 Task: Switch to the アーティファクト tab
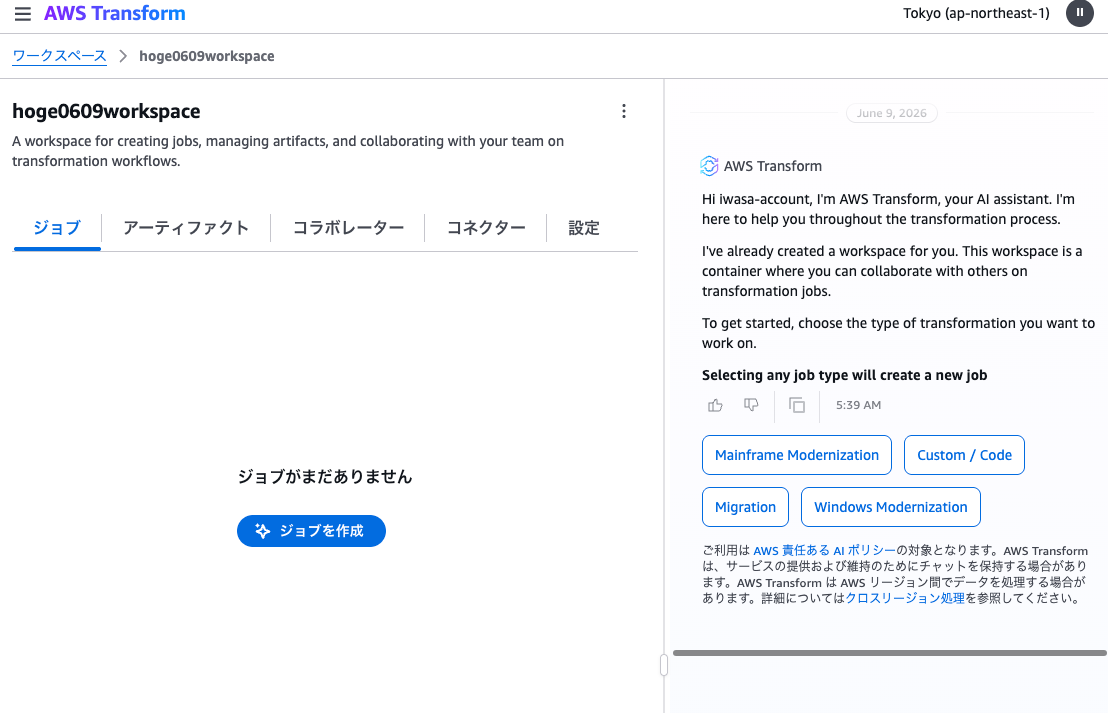186,228
